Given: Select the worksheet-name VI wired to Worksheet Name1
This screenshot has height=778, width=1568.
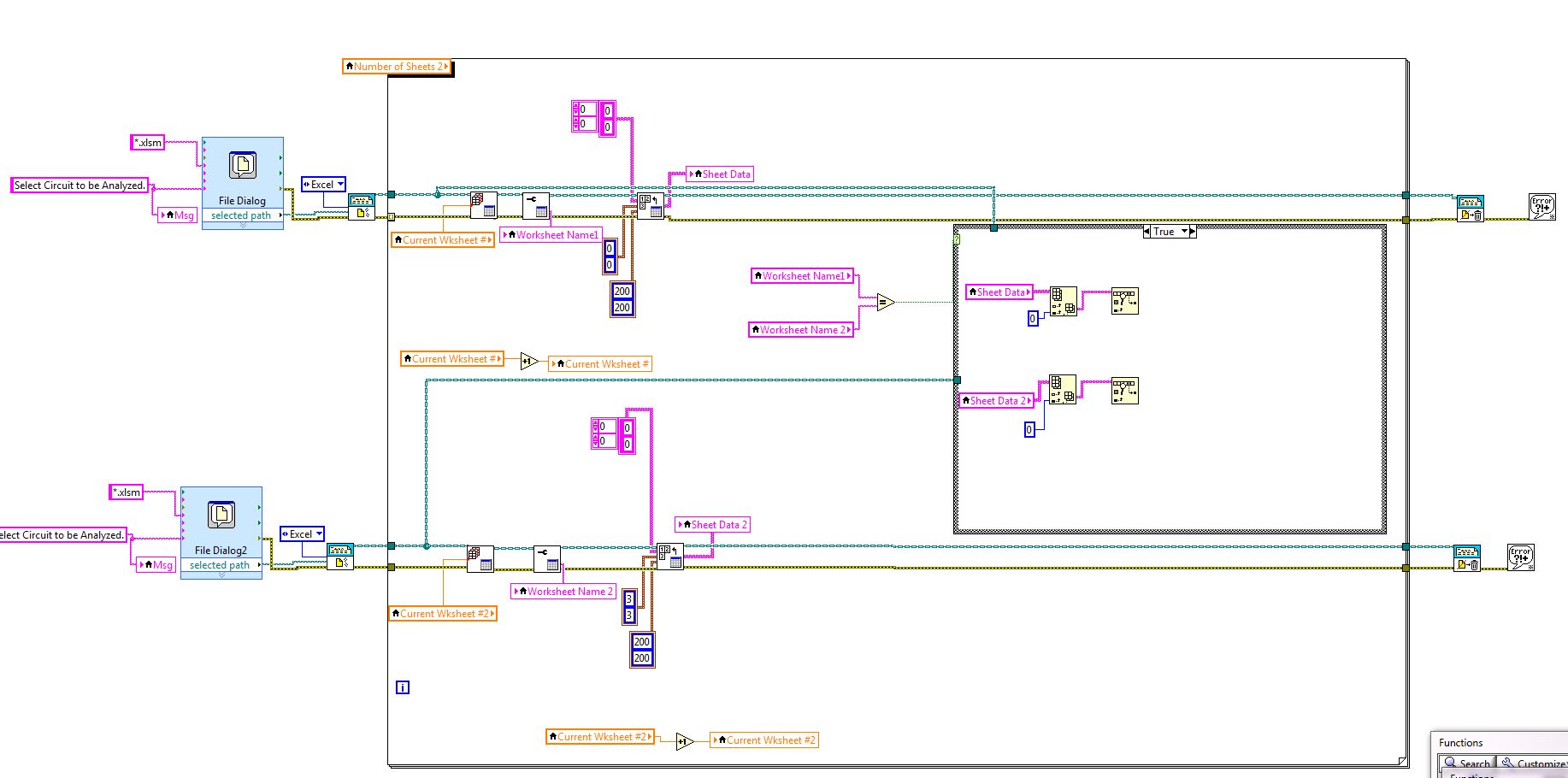Looking at the screenshot, I should coord(536,206).
